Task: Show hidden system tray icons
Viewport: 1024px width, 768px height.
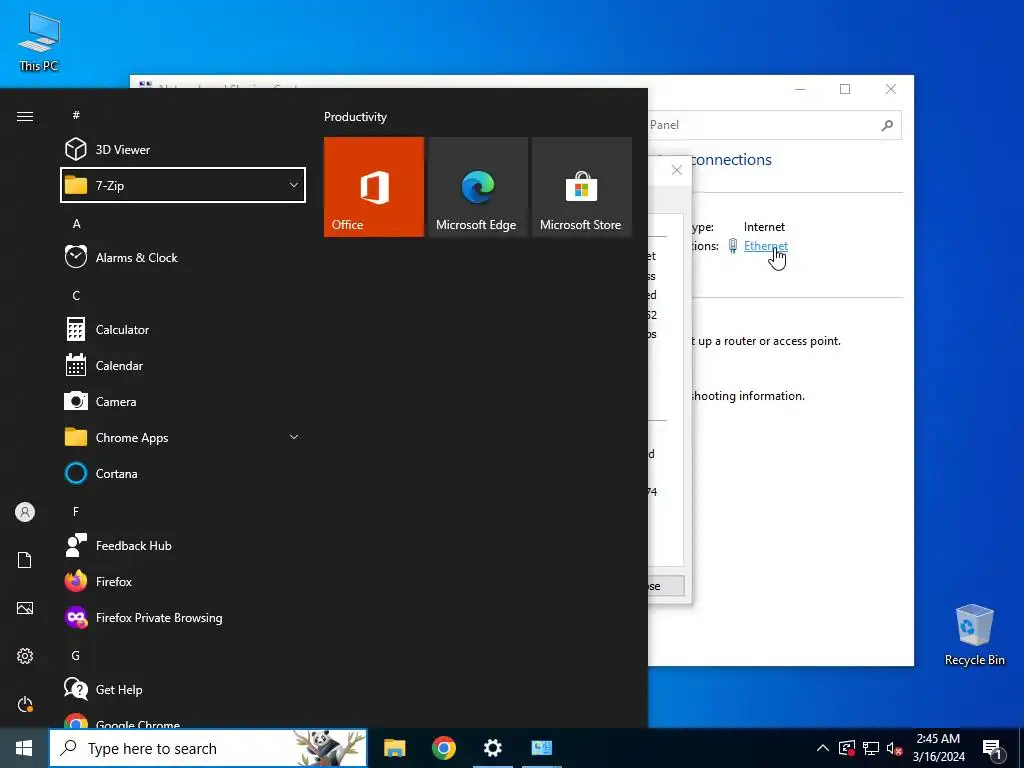Action: pyautogui.click(x=823, y=748)
